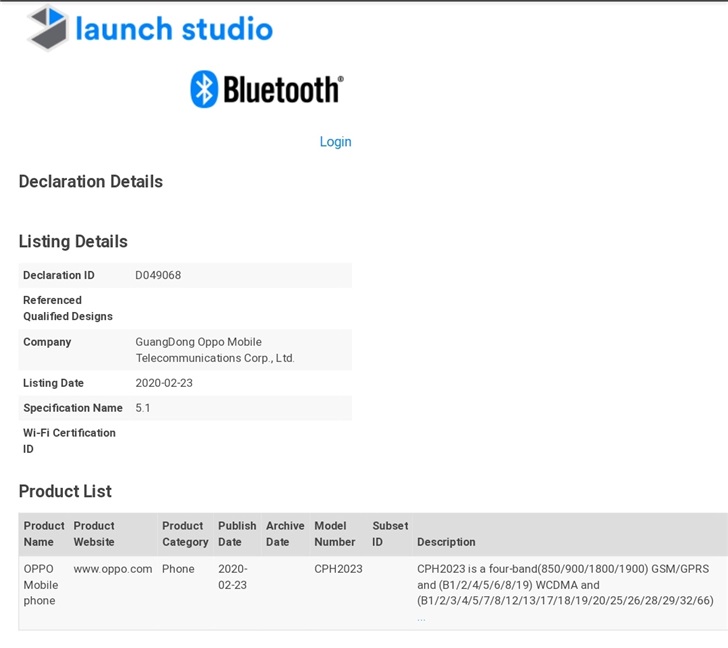Click the launch studio logo icon
This screenshot has height=648, width=728.
coord(48,28)
